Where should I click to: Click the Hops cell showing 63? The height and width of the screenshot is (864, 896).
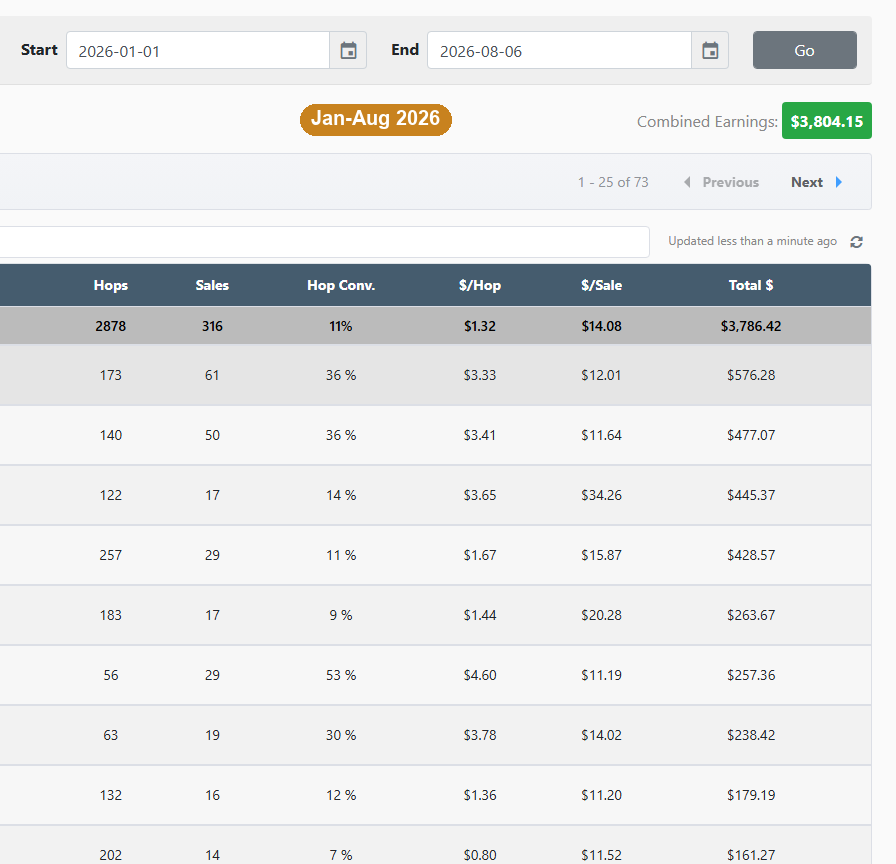111,735
